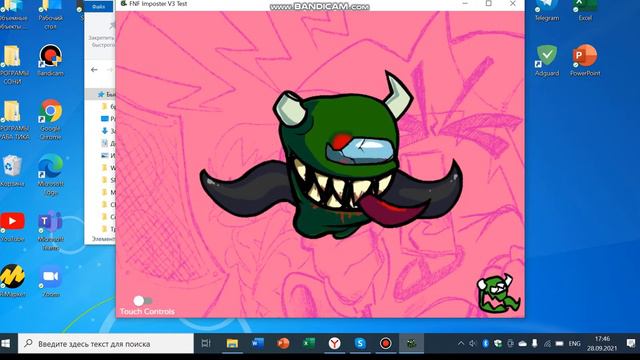The image size is (640, 360).
Task: Open Word from taskbar
Action: pos(258,344)
